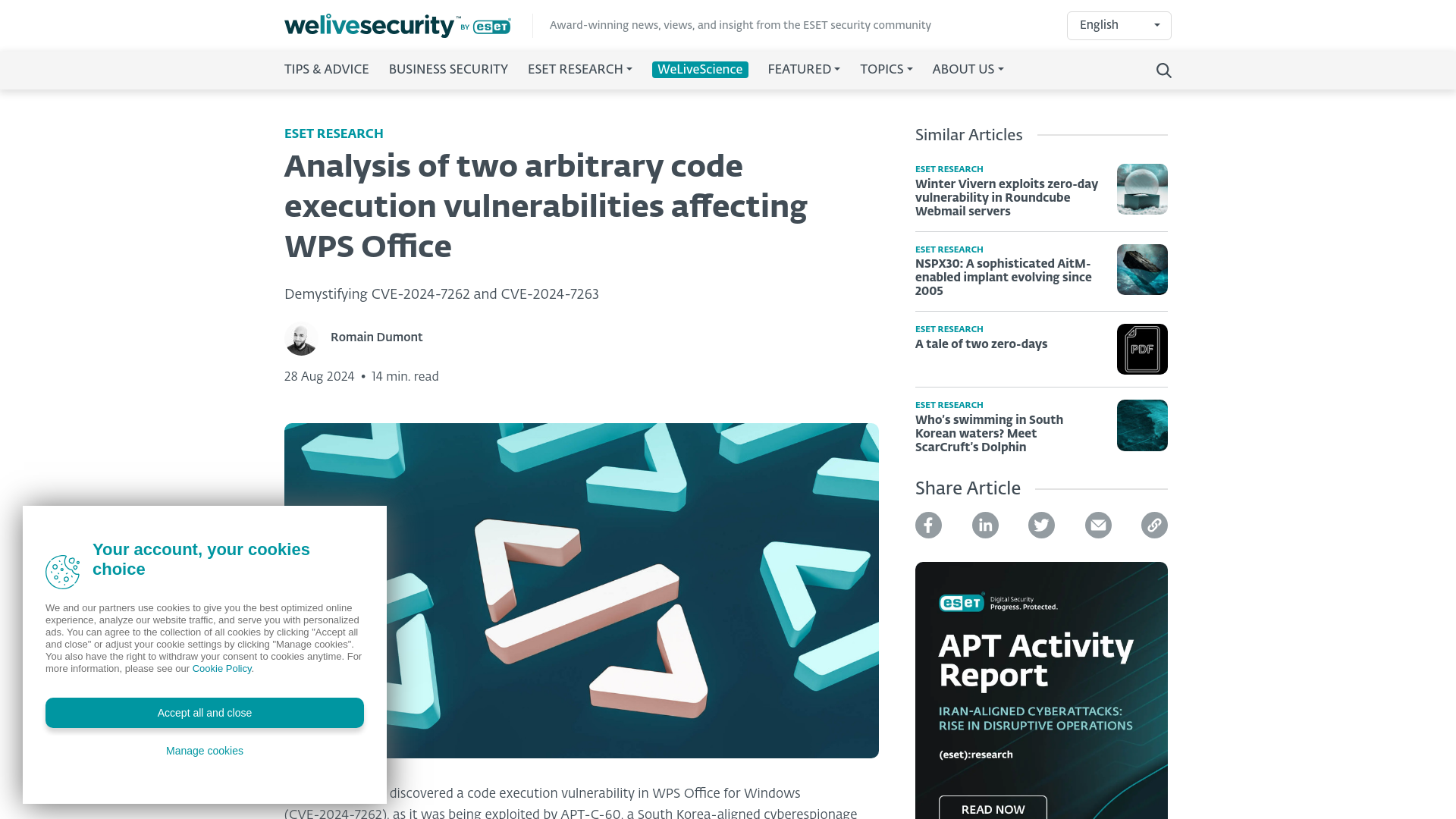Click the WeLiveSecurity logo icon

[x=397, y=25]
